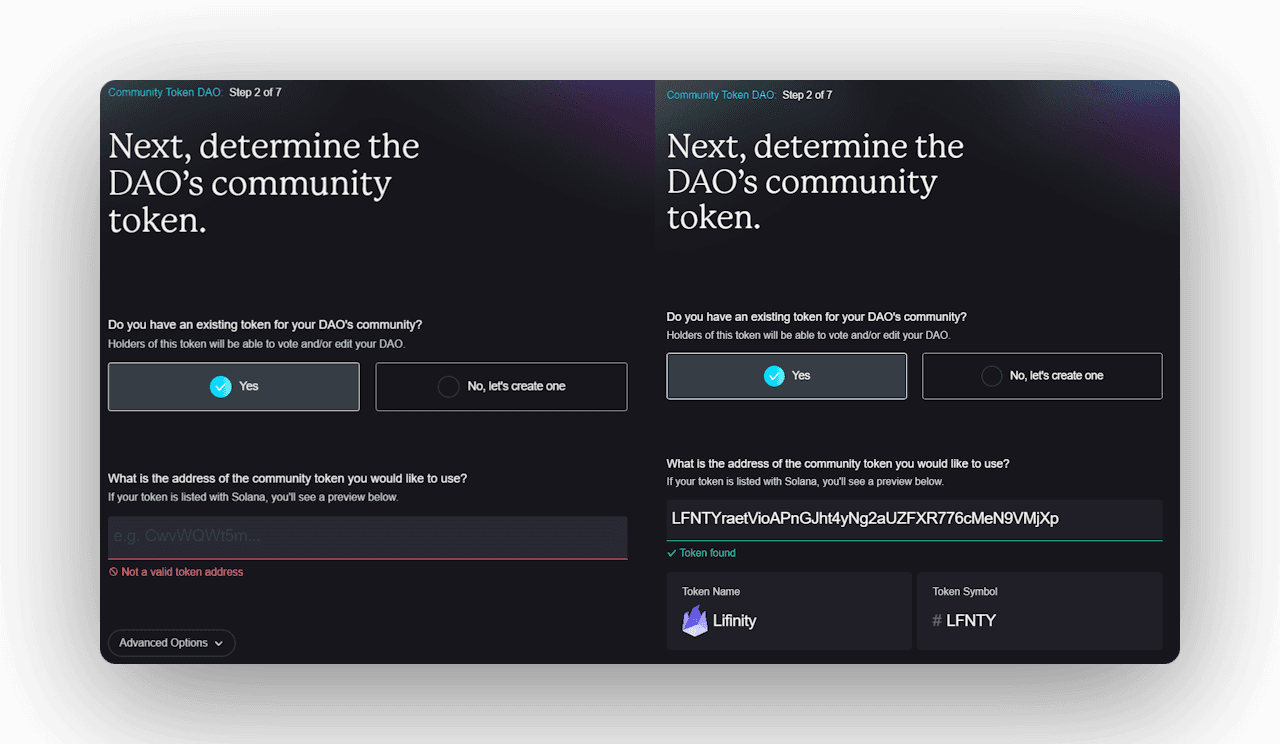Click the empty circle in left create-one option
Image resolution: width=1280 pixels, height=744 pixels.
coord(449,386)
